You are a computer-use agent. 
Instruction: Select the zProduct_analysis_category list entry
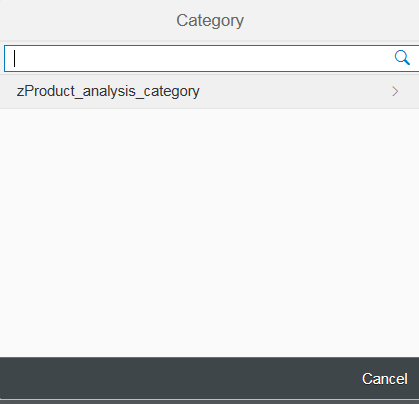tap(209, 91)
